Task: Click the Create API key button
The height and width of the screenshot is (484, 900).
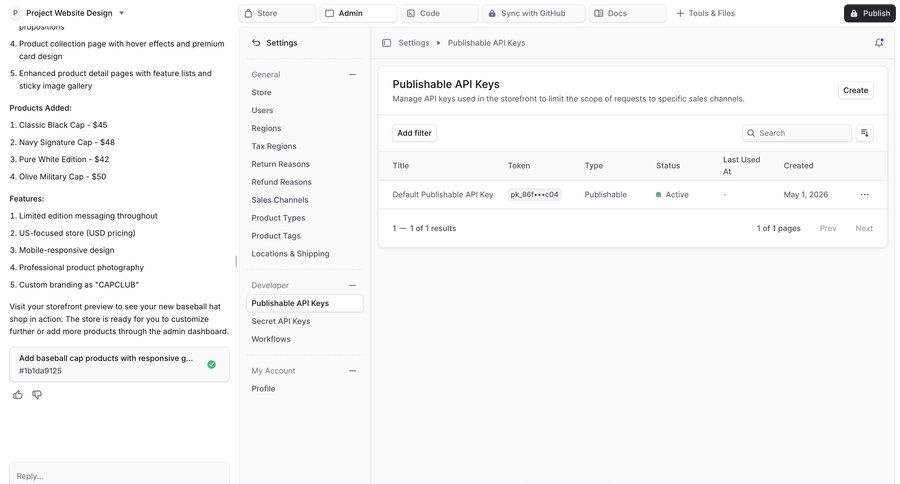Action: (855, 90)
